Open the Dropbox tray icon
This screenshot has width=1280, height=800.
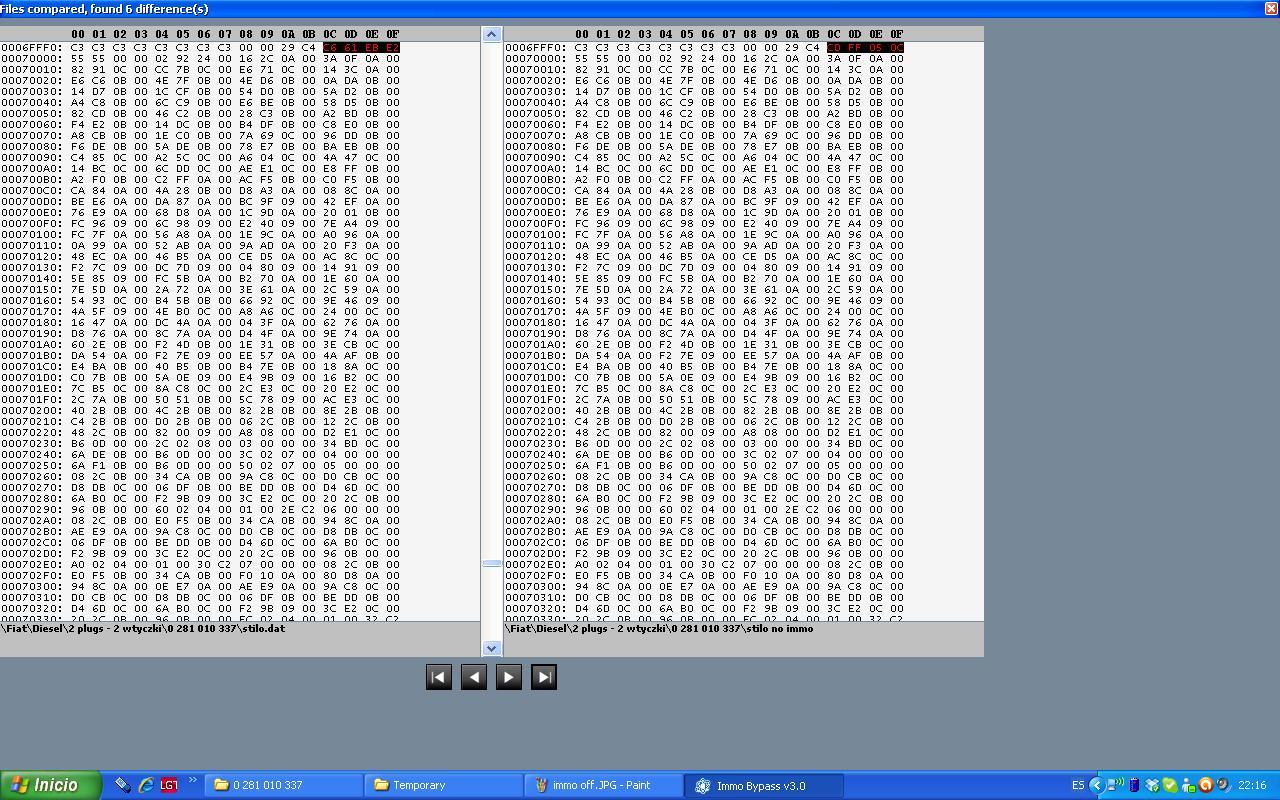click(x=1152, y=785)
